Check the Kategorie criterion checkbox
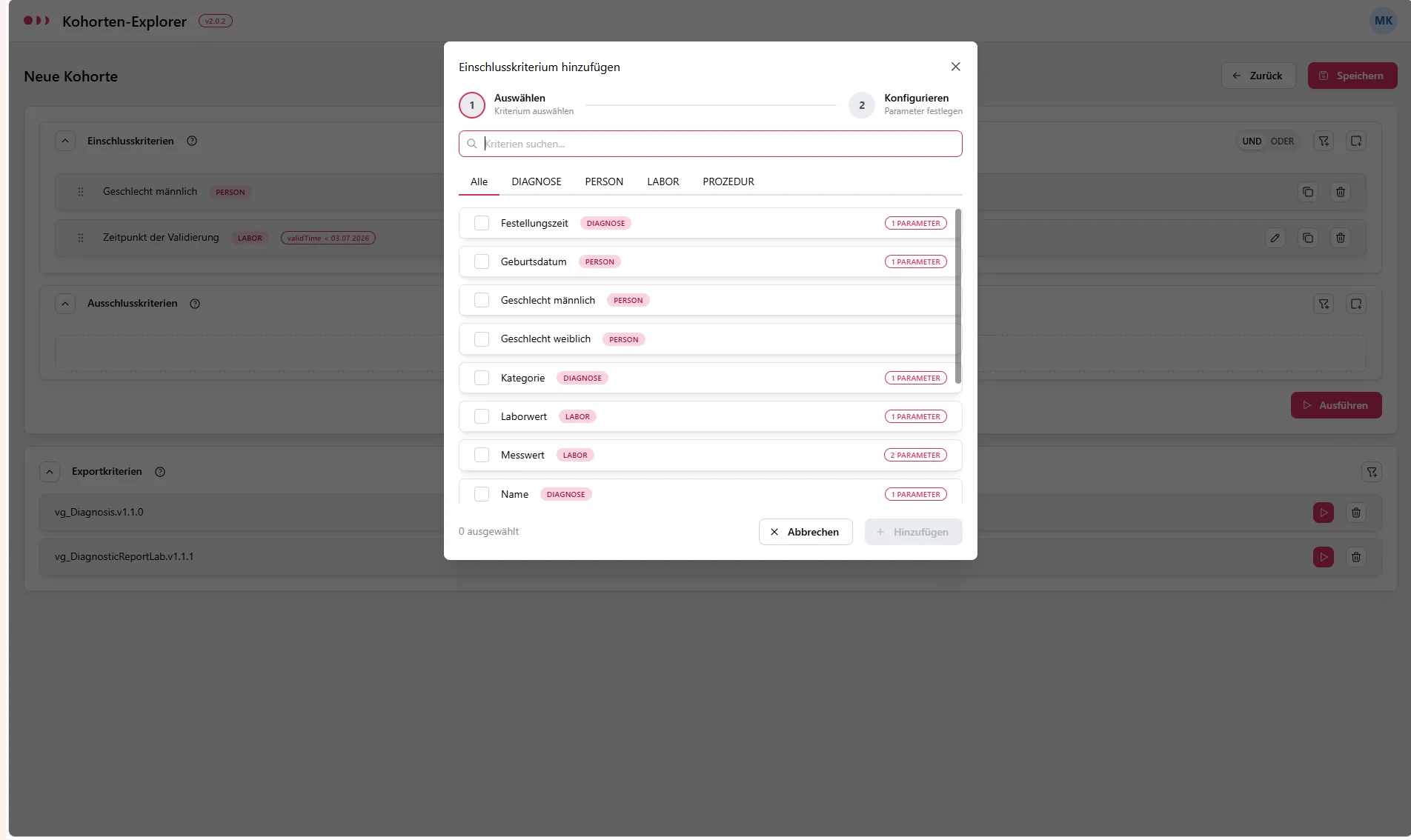Viewport: 1411px width, 840px height. click(x=482, y=378)
